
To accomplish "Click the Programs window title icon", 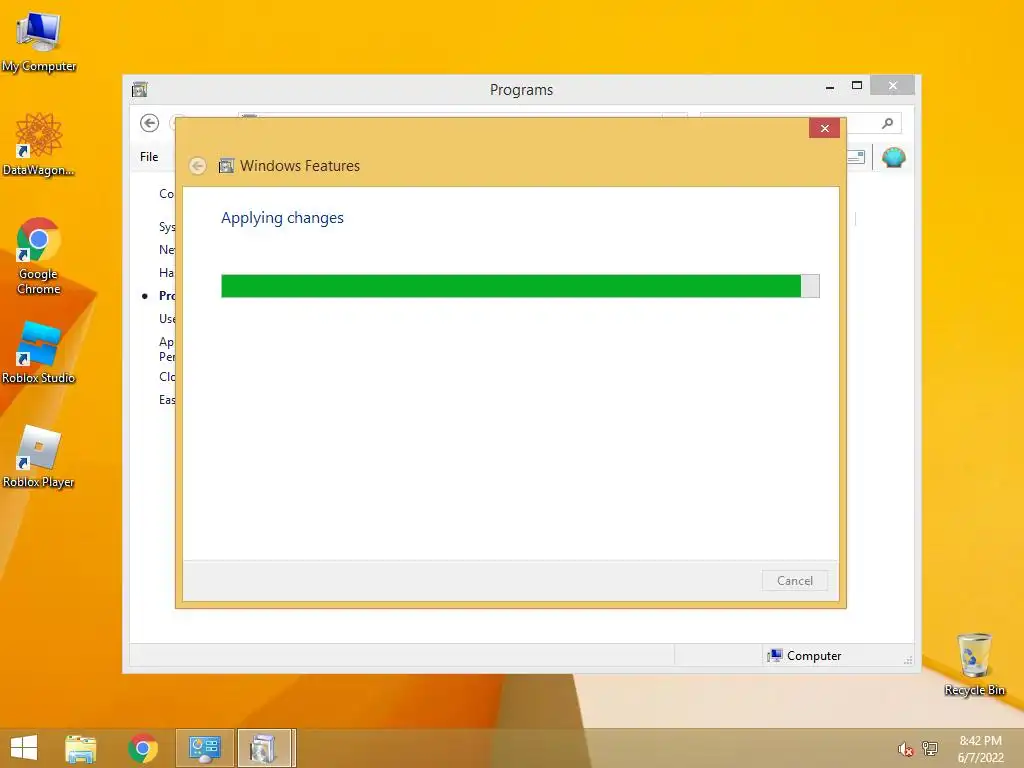I will (140, 89).
